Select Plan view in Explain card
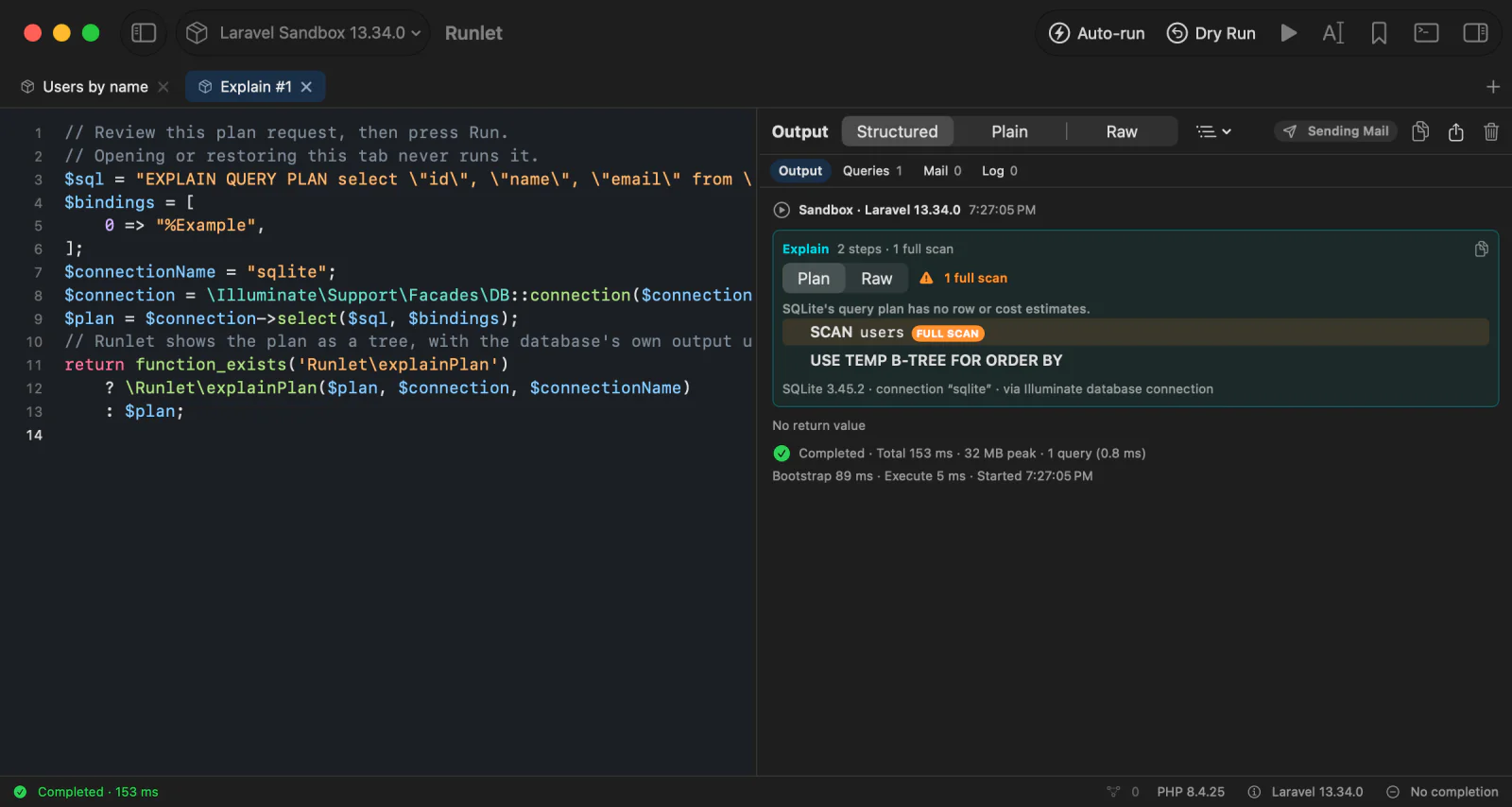 [814, 279]
